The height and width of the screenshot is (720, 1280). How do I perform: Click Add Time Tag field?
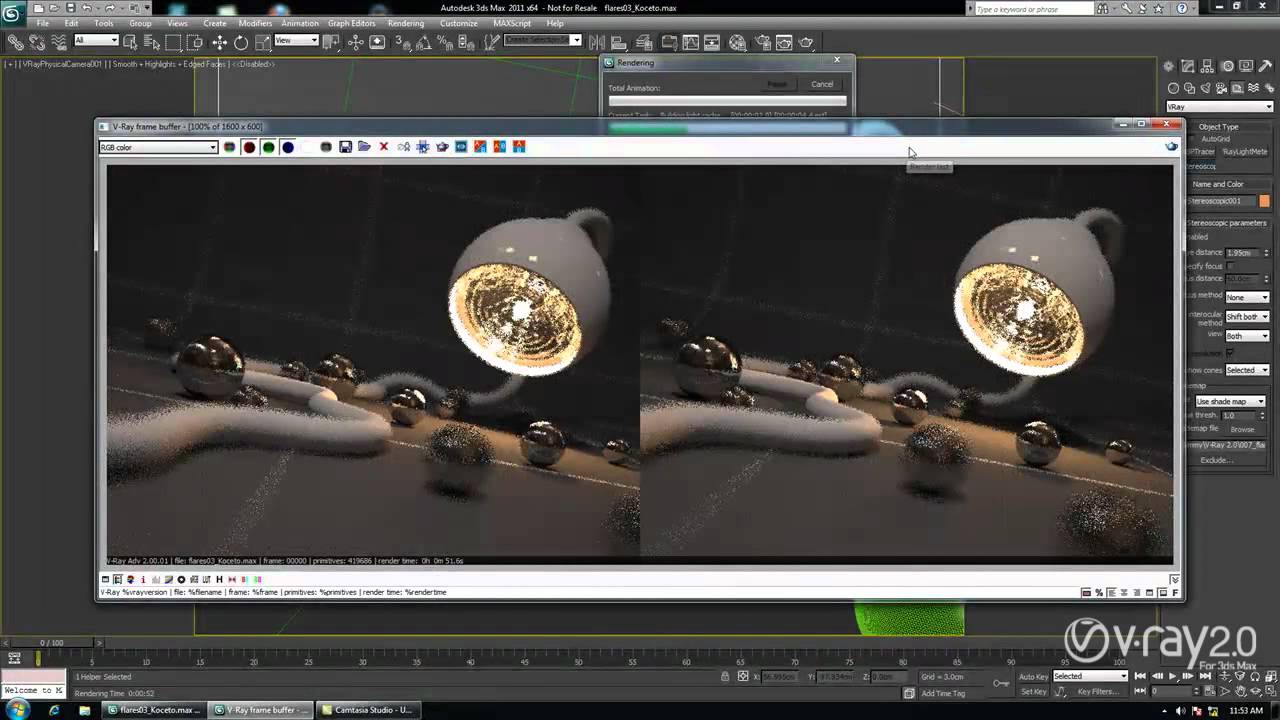[945, 693]
